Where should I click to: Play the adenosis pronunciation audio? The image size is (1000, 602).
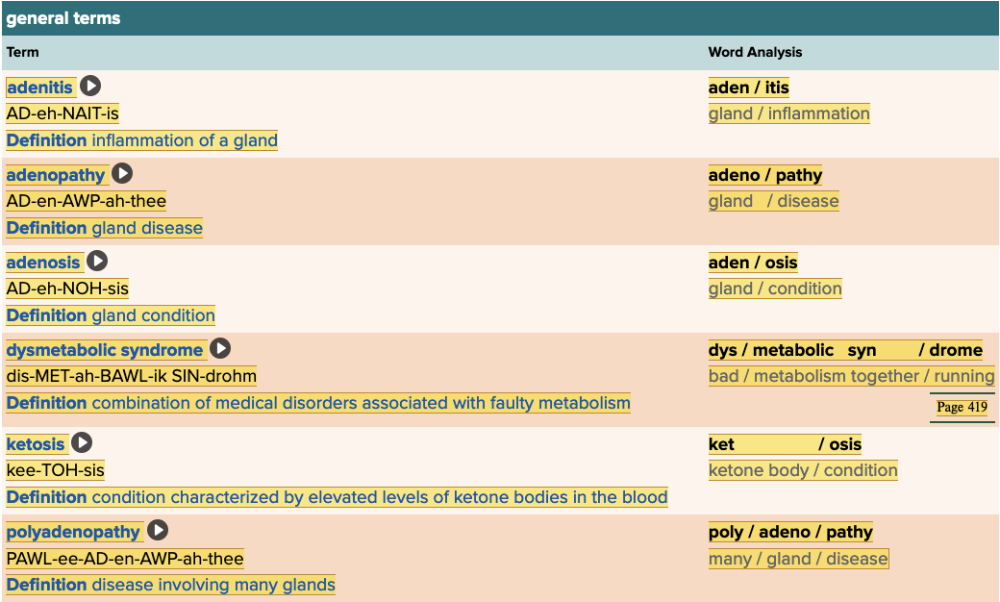coord(97,262)
